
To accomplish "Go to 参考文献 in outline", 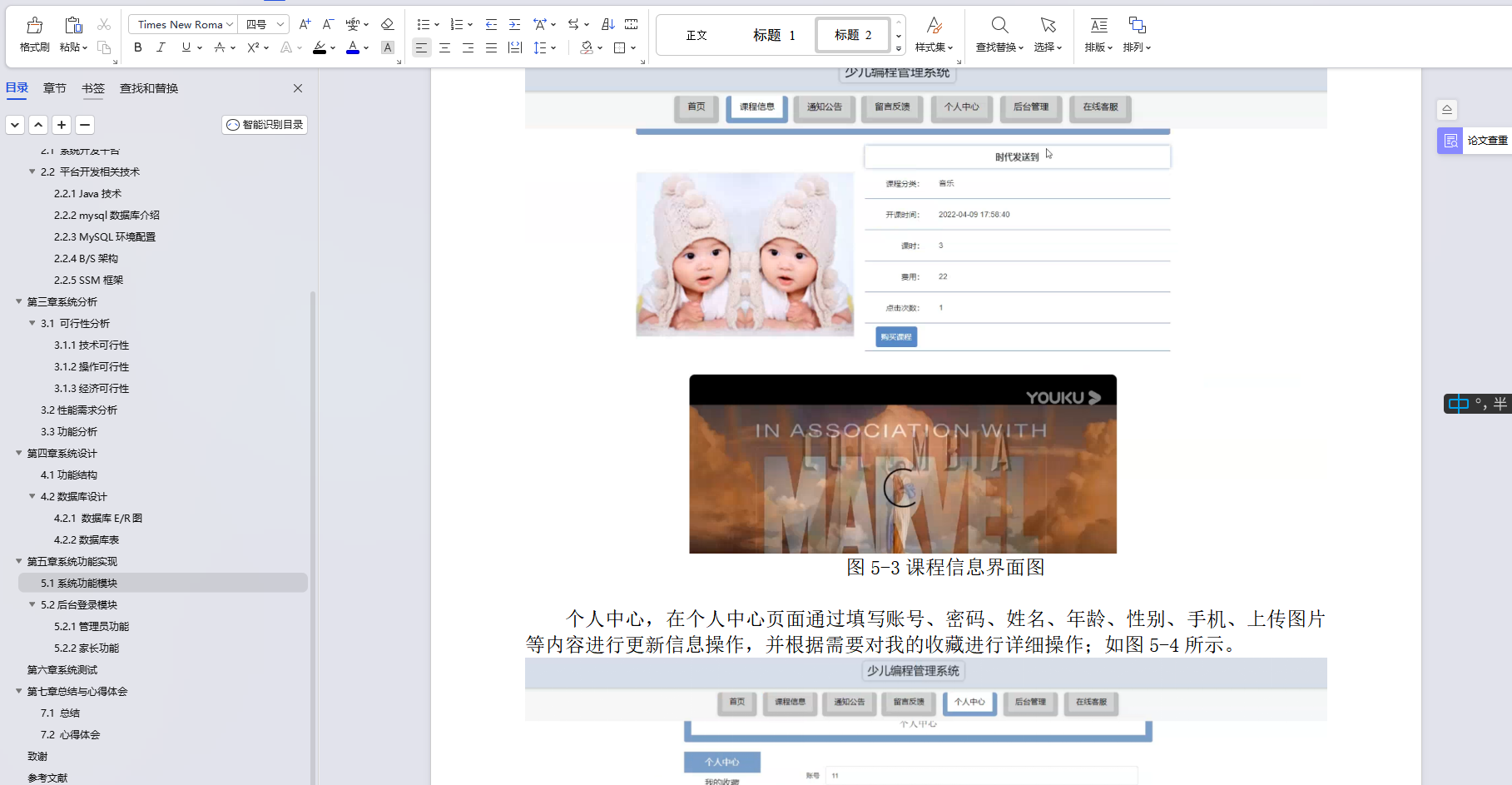I will (x=47, y=778).
